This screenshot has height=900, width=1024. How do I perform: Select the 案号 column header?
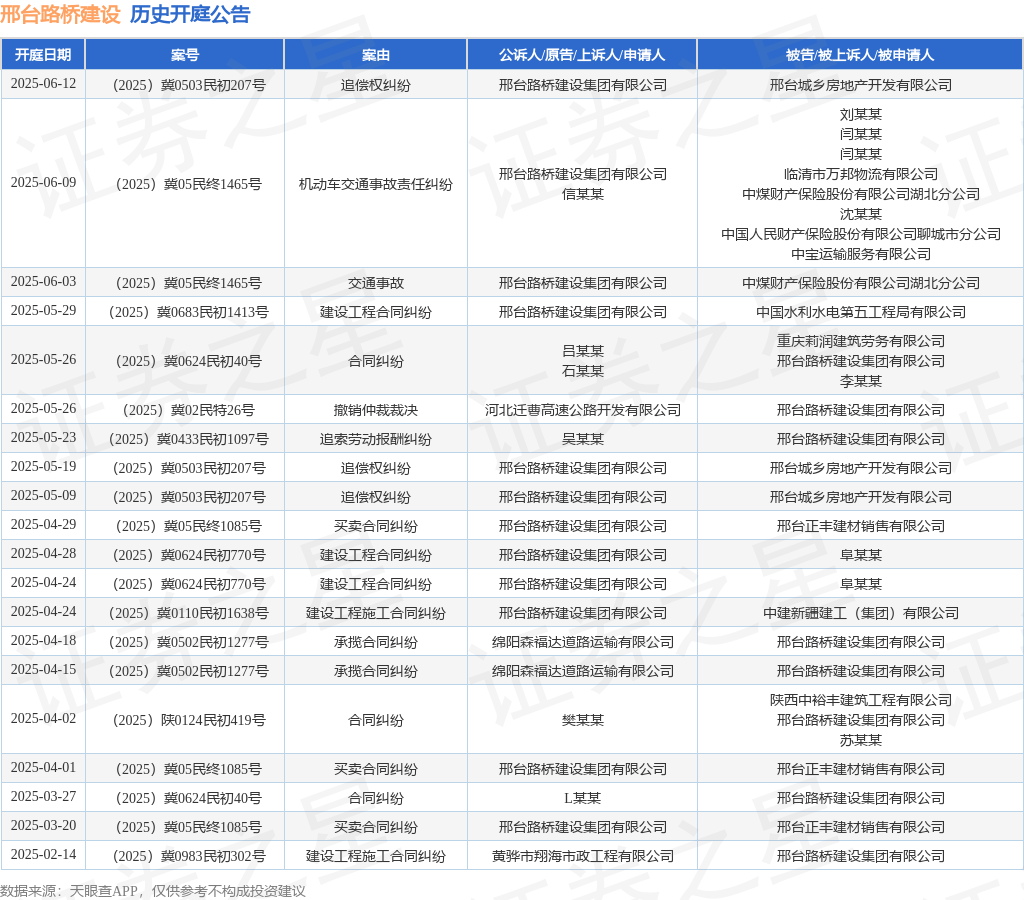(x=185, y=55)
